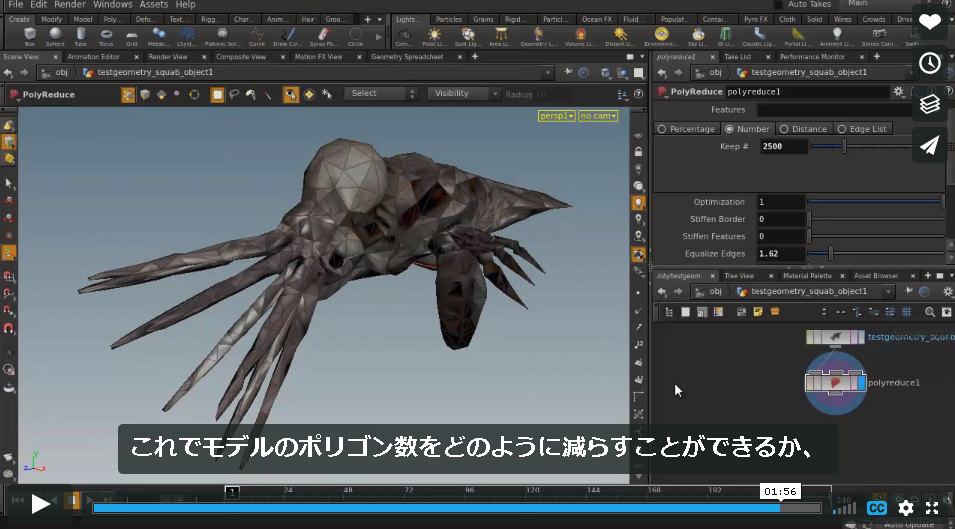Switch to the Geometry Spreadsheet tab
The width and height of the screenshot is (955, 529).
(x=407, y=57)
